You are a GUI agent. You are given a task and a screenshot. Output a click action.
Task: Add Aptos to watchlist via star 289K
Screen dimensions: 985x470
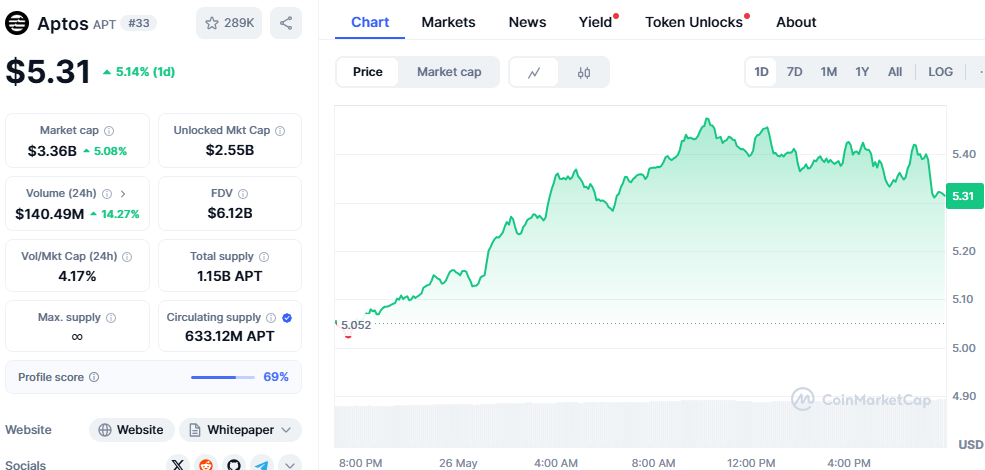click(x=229, y=23)
